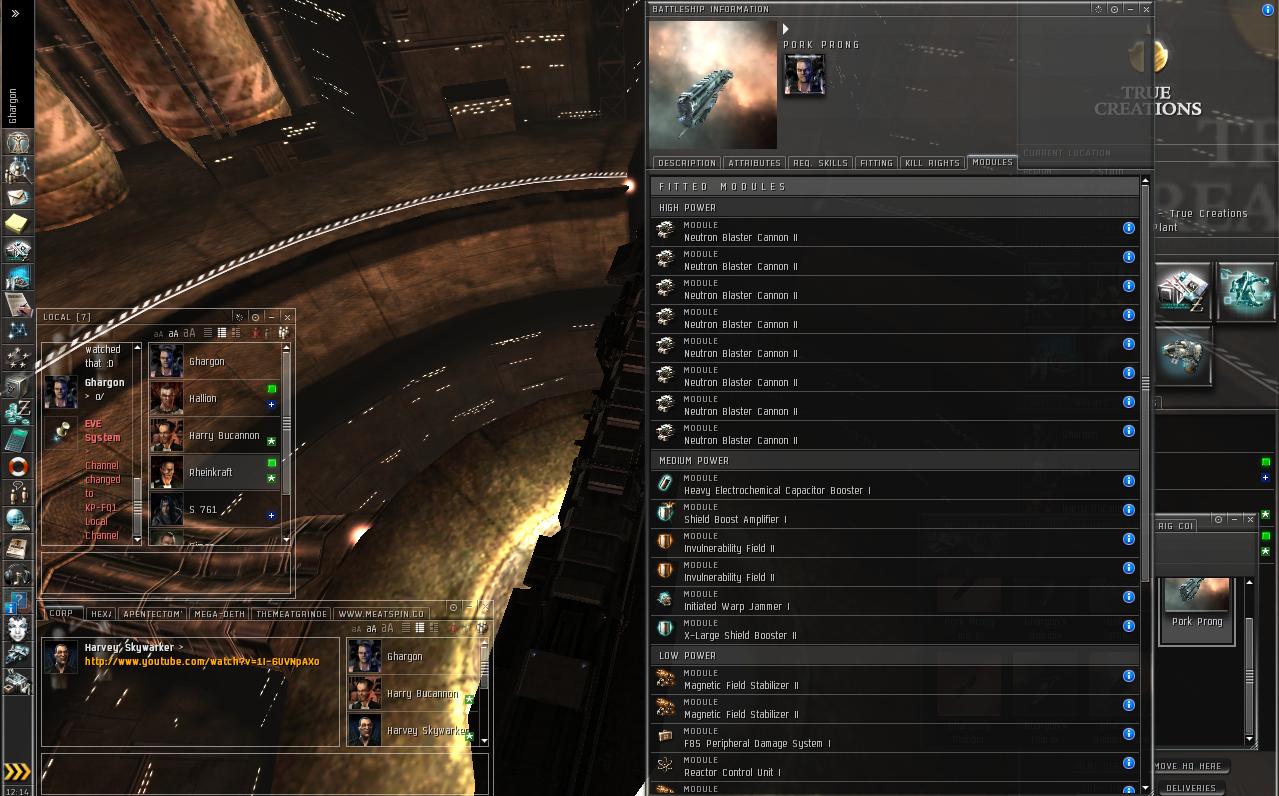Select Hallion in Local member list
The image size is (1279, 796).
214,398
